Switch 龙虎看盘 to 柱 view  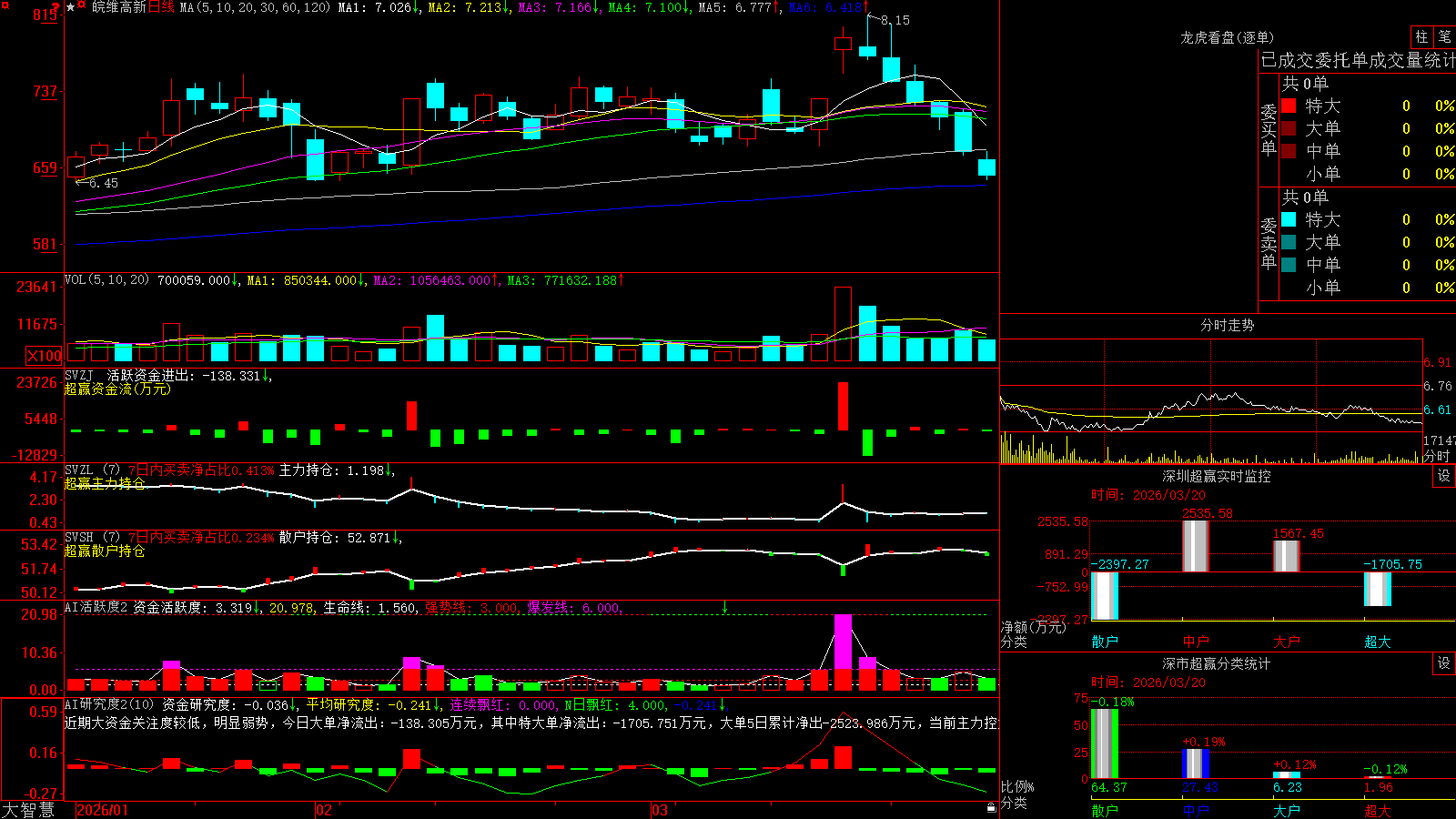(x=1421, y=36)
